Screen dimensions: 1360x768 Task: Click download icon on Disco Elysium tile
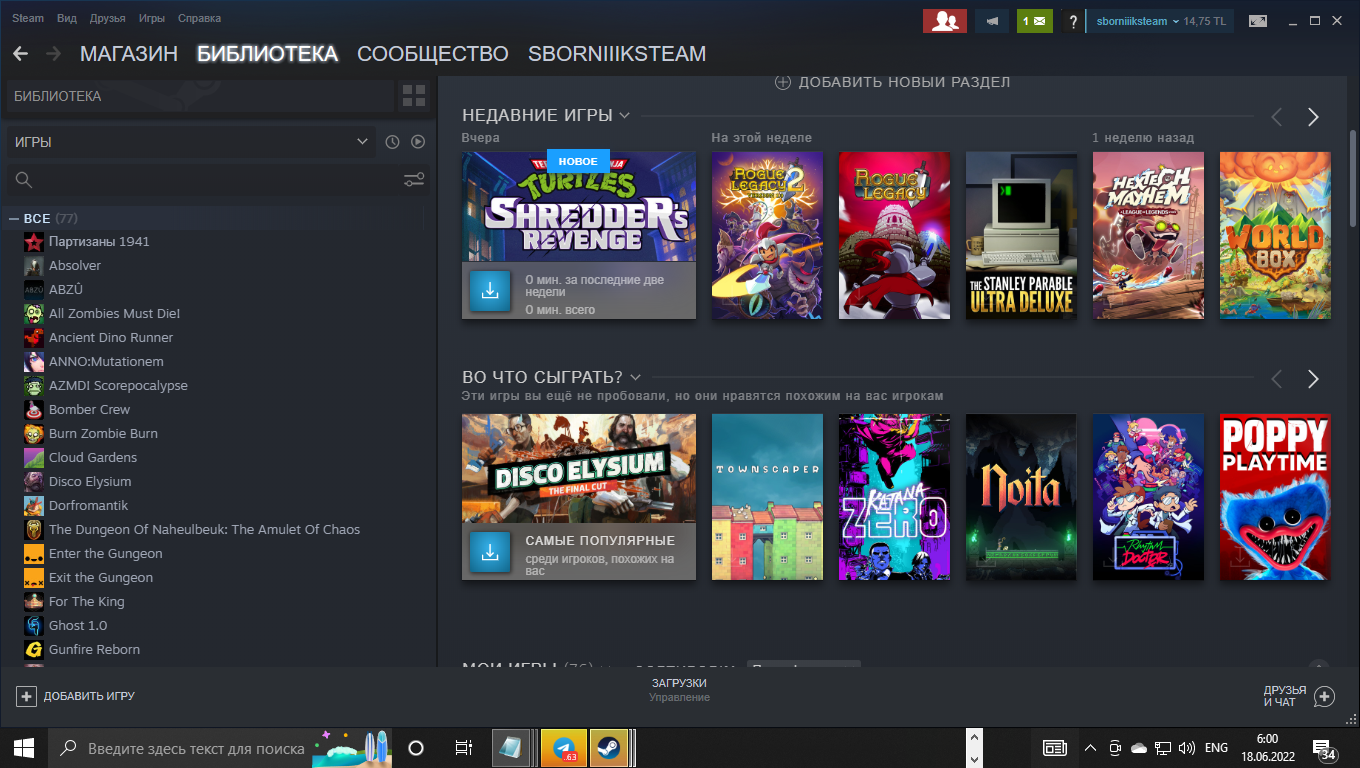[490, 552]
